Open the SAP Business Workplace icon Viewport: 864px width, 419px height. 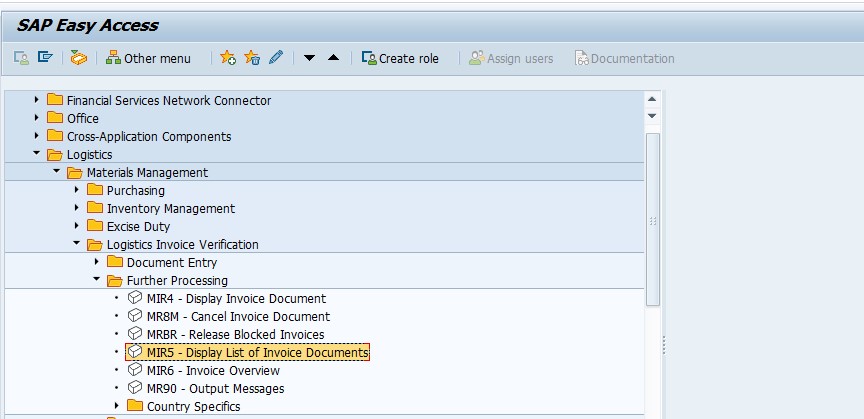(79, 57)
